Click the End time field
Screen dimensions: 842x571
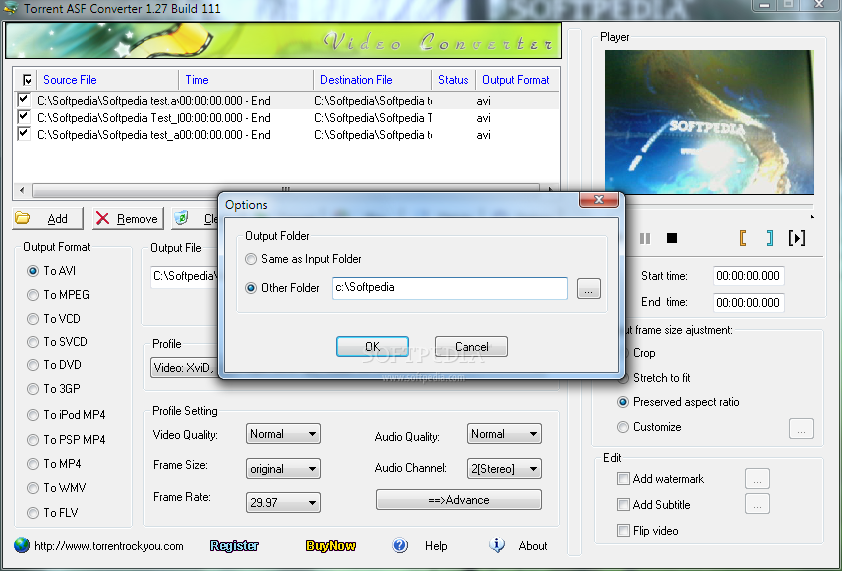(749, 302)
